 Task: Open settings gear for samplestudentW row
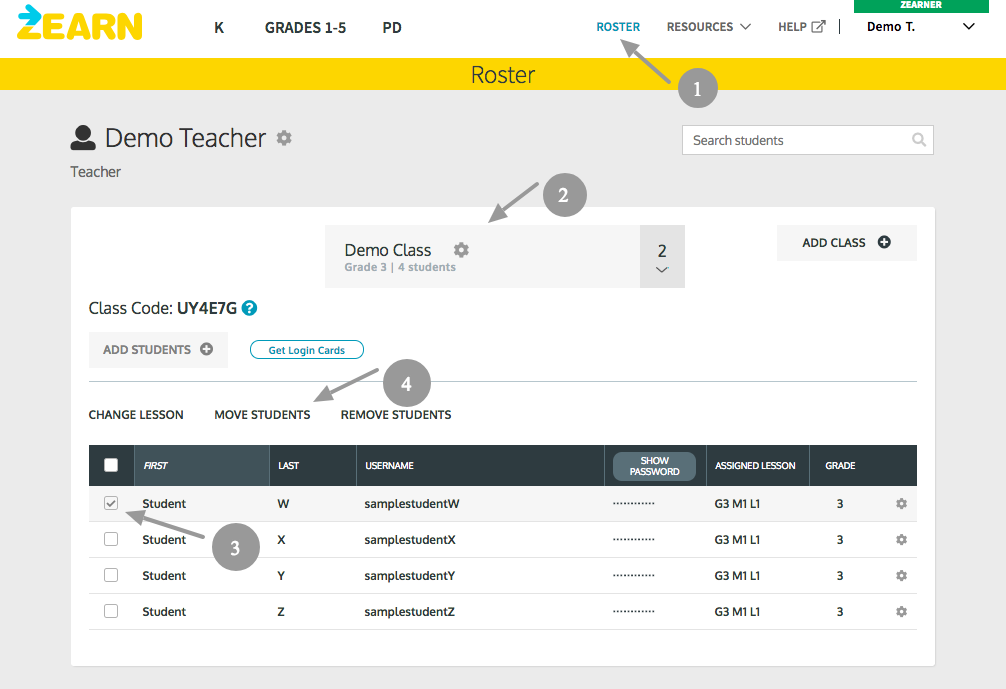(901, 504)
